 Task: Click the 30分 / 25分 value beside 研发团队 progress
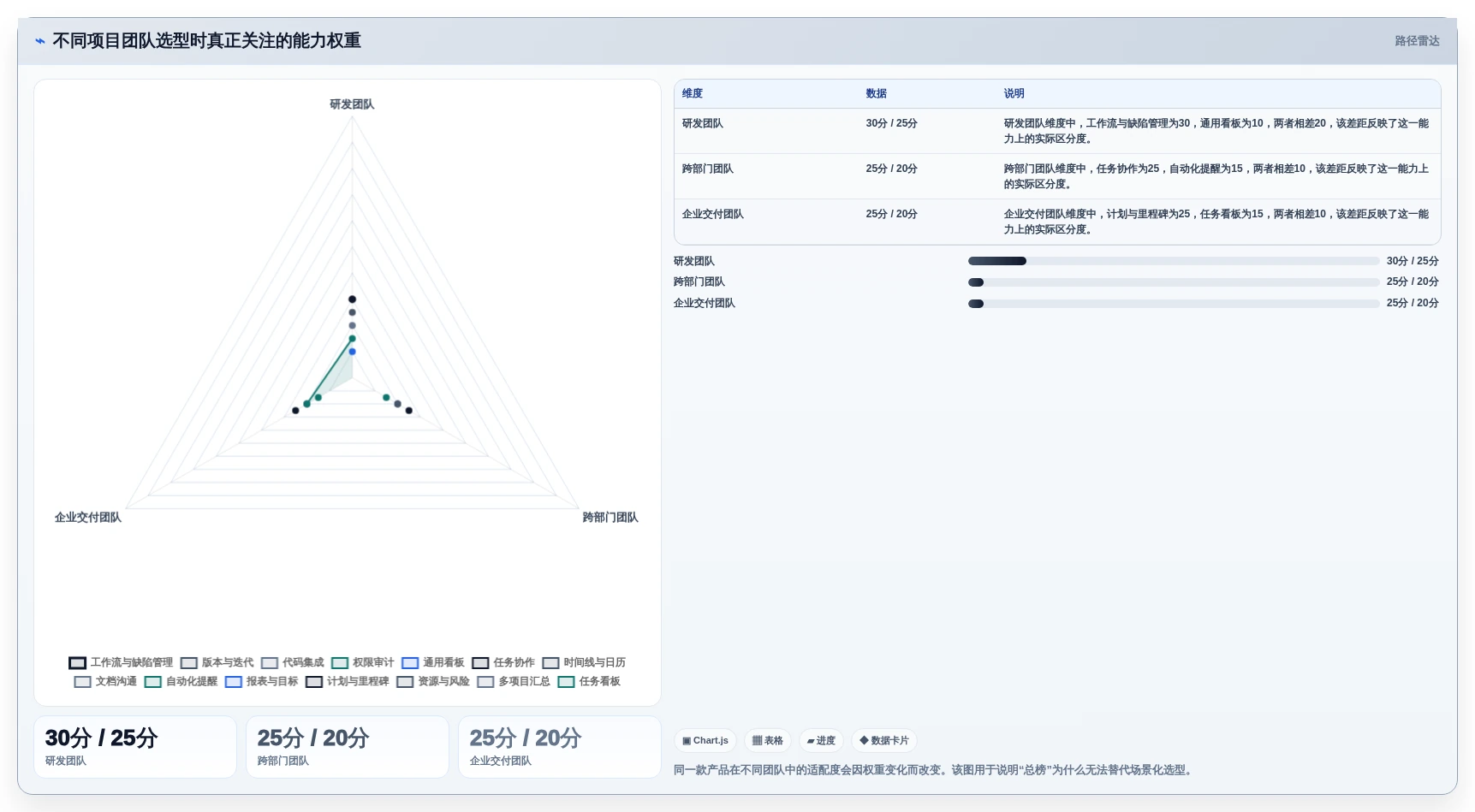point(1413,261)
